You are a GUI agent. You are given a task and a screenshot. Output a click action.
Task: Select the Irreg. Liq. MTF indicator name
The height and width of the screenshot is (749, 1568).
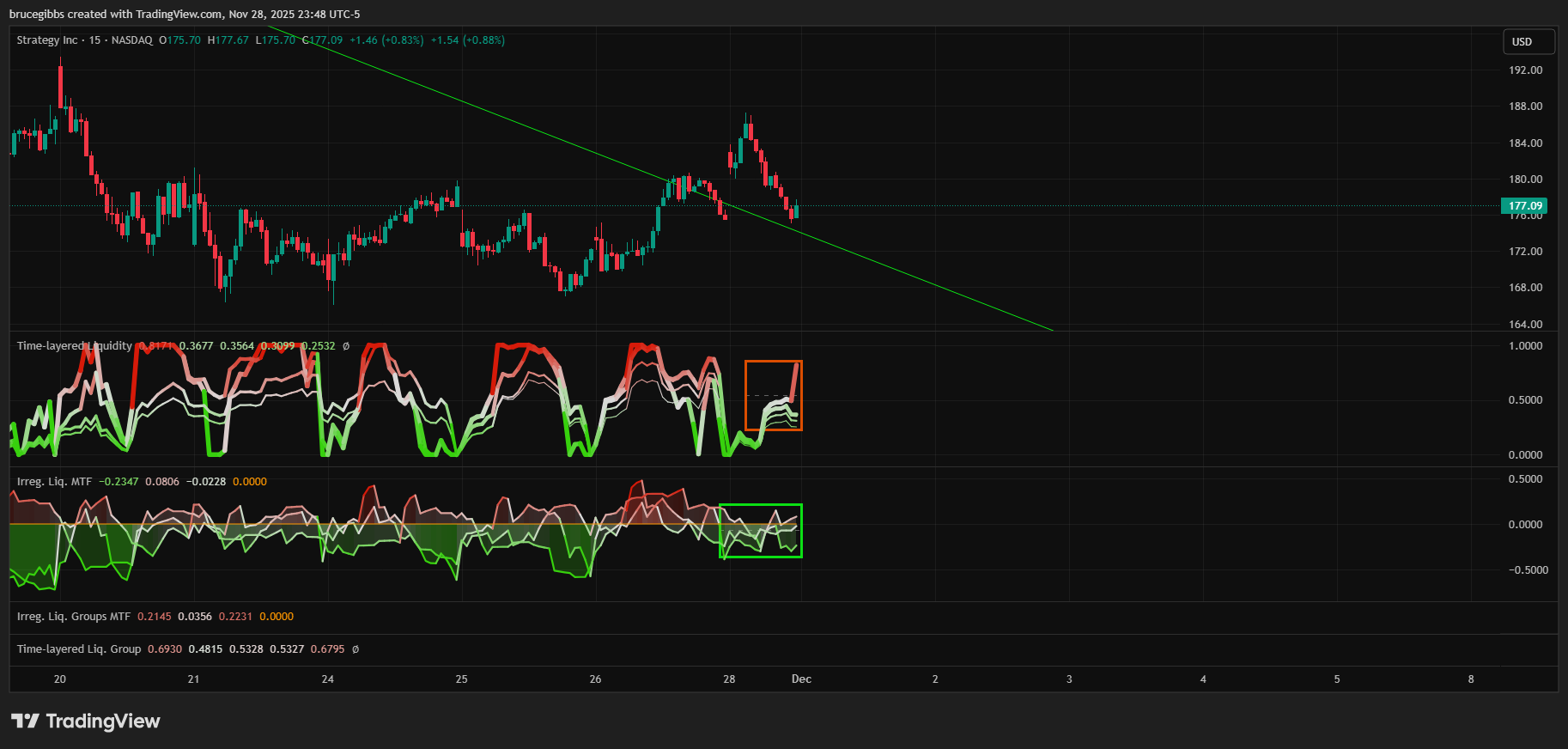point(54,482)
